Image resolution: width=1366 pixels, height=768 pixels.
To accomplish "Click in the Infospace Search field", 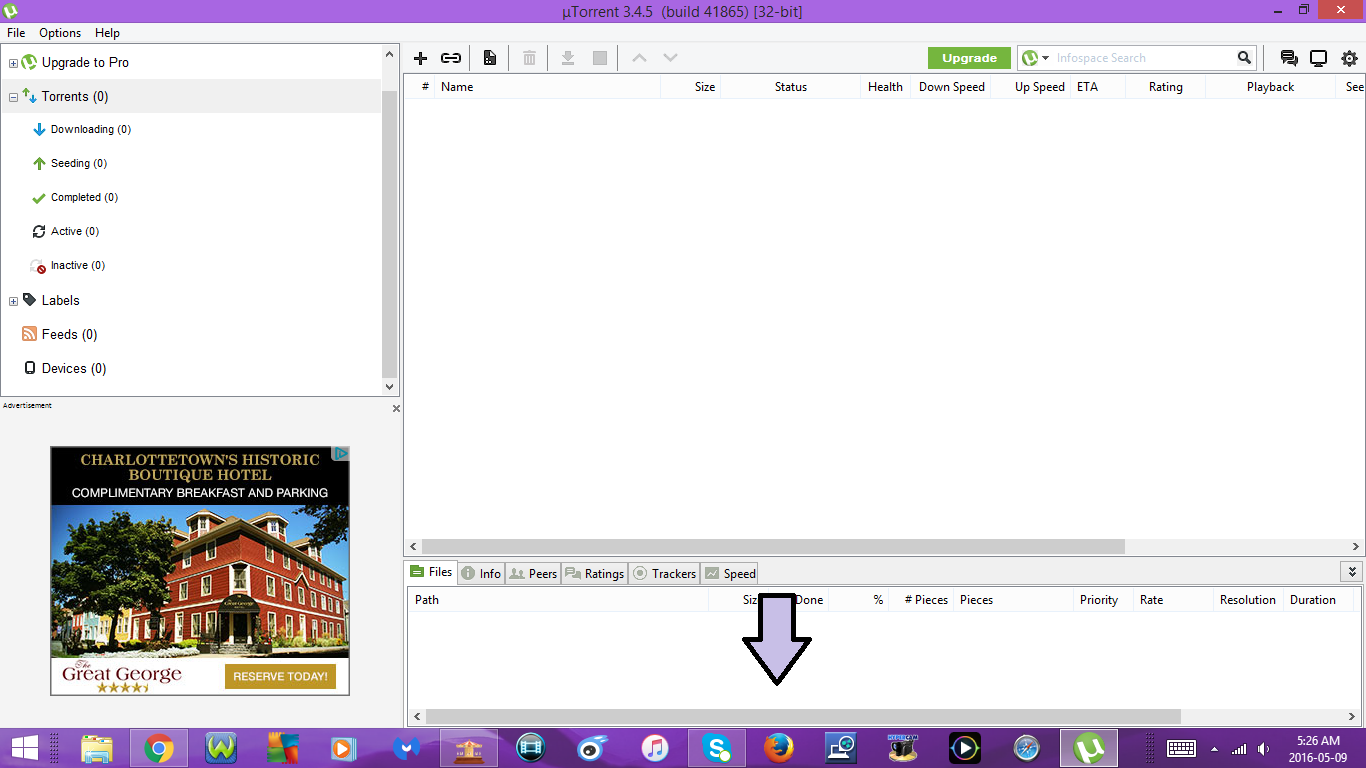I will (x=1144, y=58).
